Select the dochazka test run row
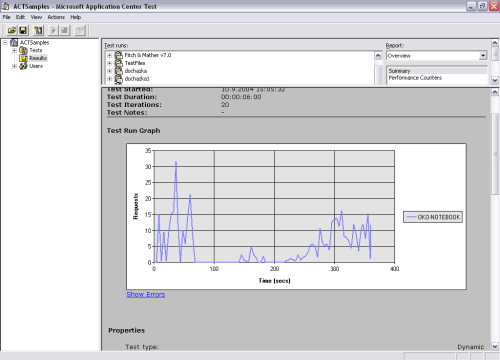Viewport: 500px width, 360px height. click(136, 71)
